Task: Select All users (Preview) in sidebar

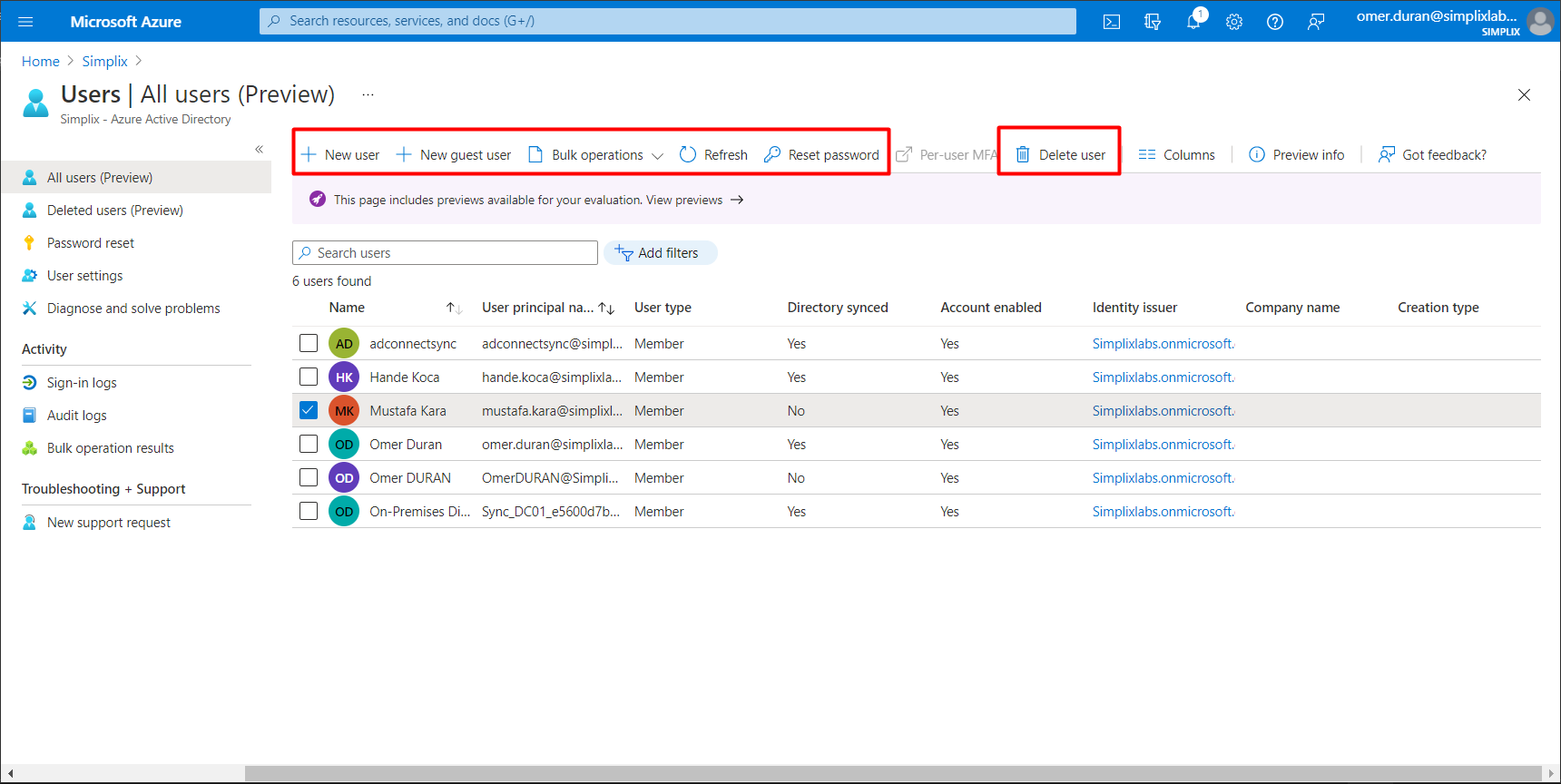Action: click(x=136, y=178)
